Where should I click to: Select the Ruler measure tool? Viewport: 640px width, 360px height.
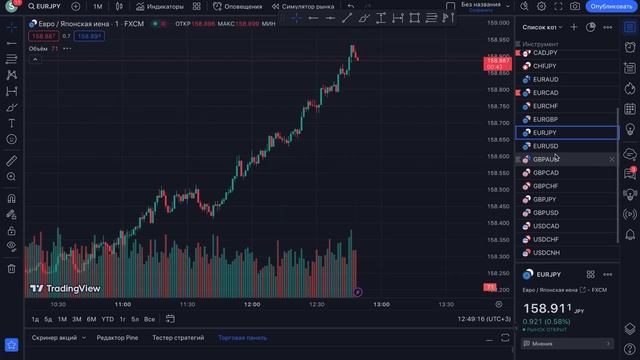(x=11, y=160)
